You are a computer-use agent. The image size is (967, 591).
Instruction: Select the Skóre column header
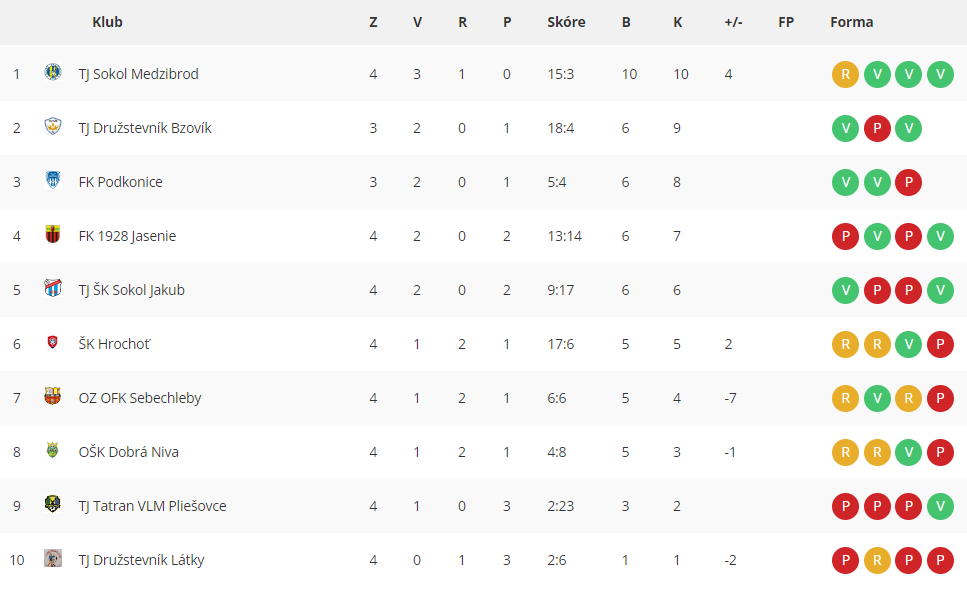point(566,22)
